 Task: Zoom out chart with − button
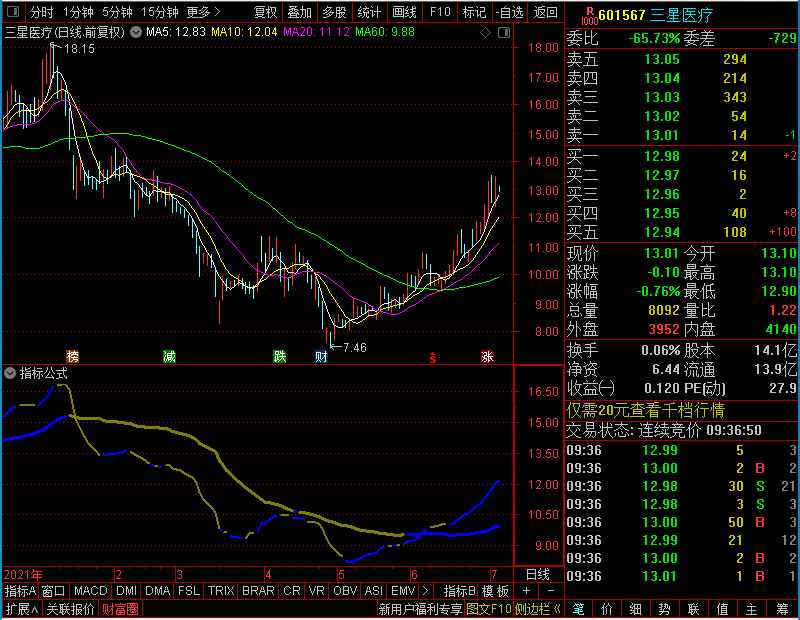551,591
